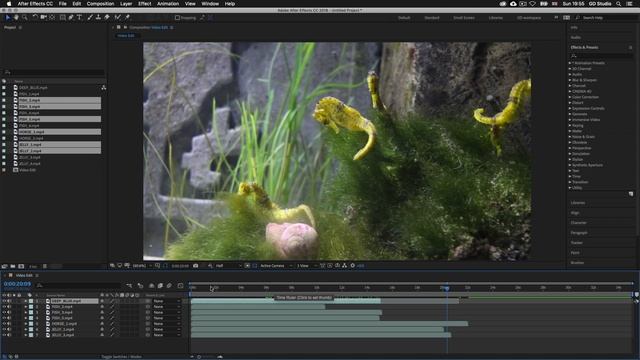This screenshot has width=640, height=360.
Task: Open the Animation menu
Action: (168, 4)
